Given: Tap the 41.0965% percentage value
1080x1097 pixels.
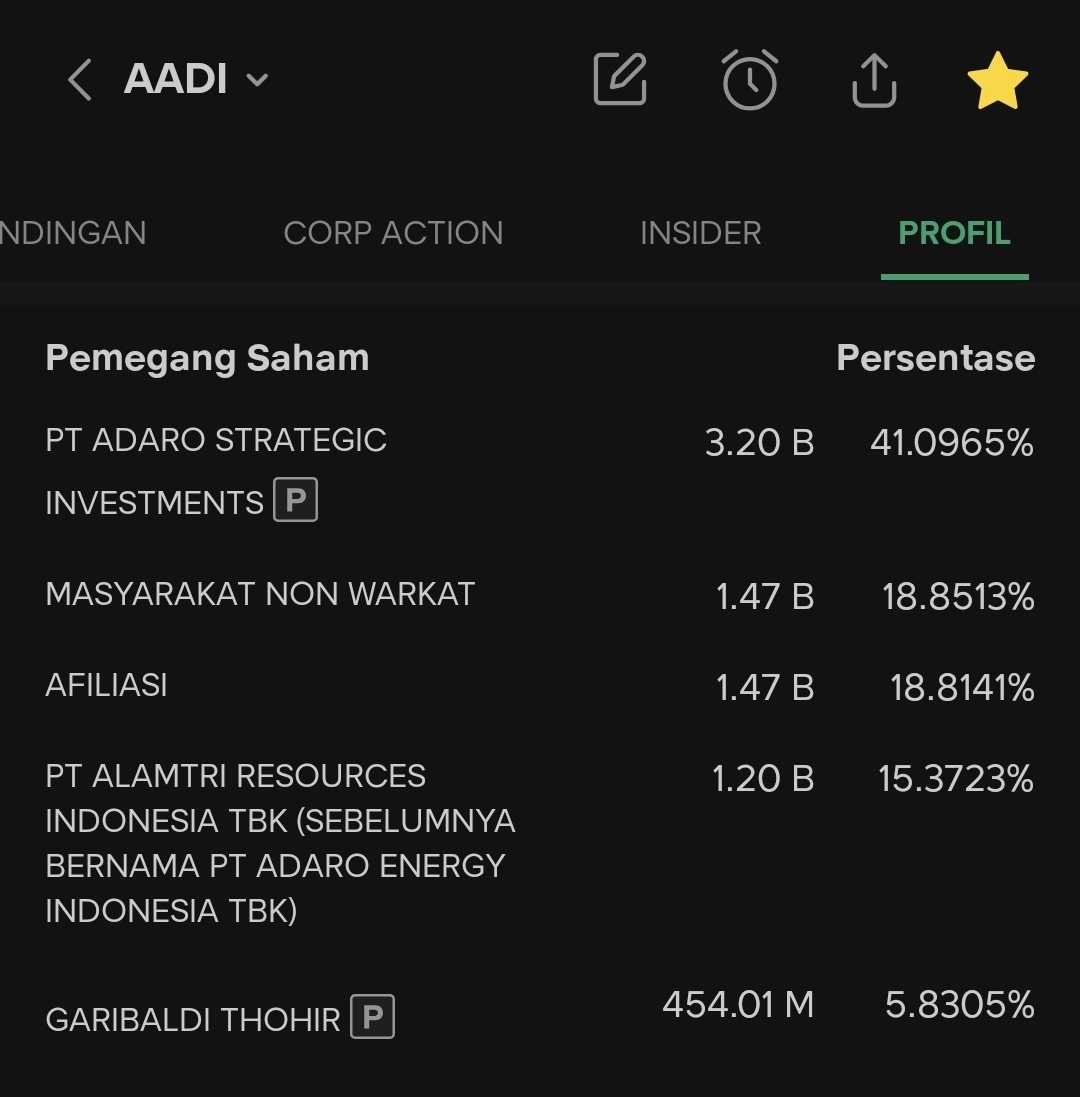Looking at the screenshot, I should pyautogui.click(x=951, y=442).
